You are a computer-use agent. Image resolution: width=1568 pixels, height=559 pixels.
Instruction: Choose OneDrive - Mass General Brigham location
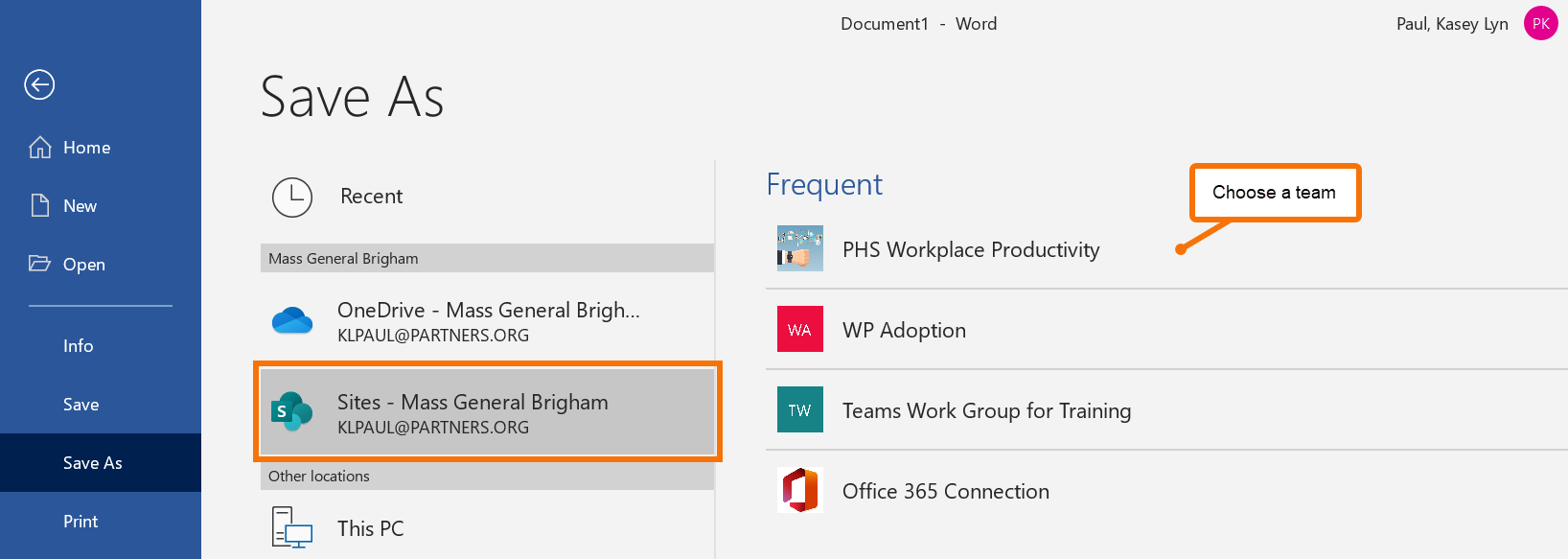pyautogui.click(x=487, y=321)
